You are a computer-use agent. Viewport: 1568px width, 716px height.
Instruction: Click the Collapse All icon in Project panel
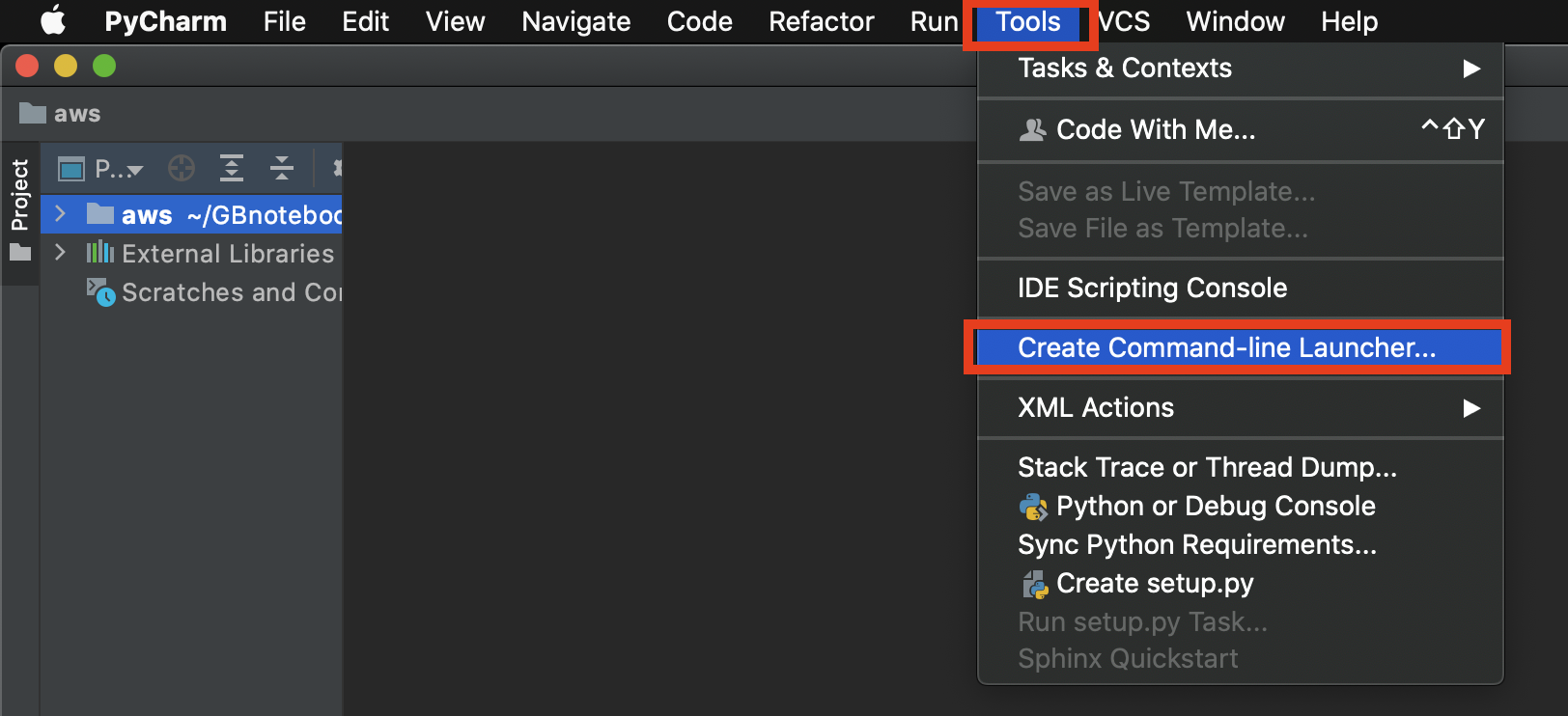(281, 169)
